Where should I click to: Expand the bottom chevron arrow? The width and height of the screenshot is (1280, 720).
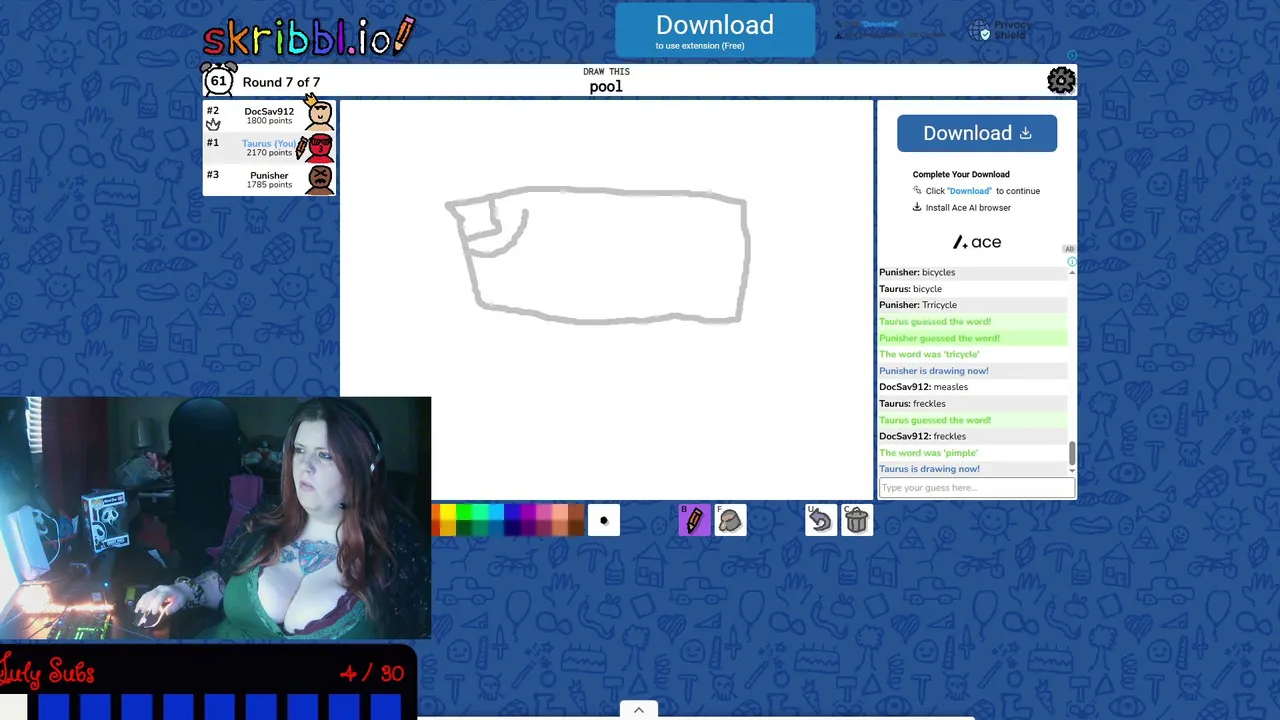pos(639,710)
